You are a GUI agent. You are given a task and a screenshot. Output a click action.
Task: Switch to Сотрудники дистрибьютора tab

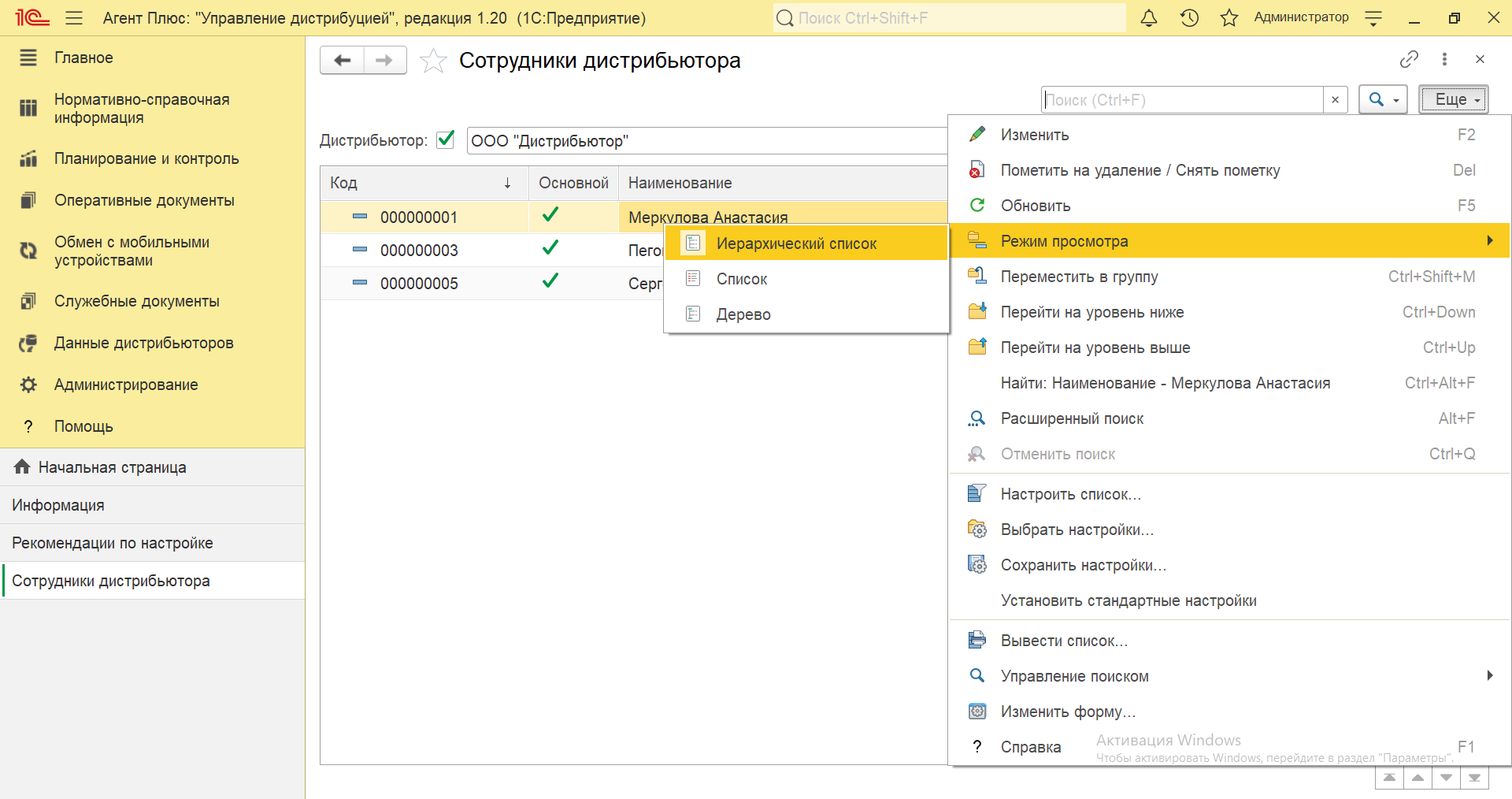[x=152, y=581]
